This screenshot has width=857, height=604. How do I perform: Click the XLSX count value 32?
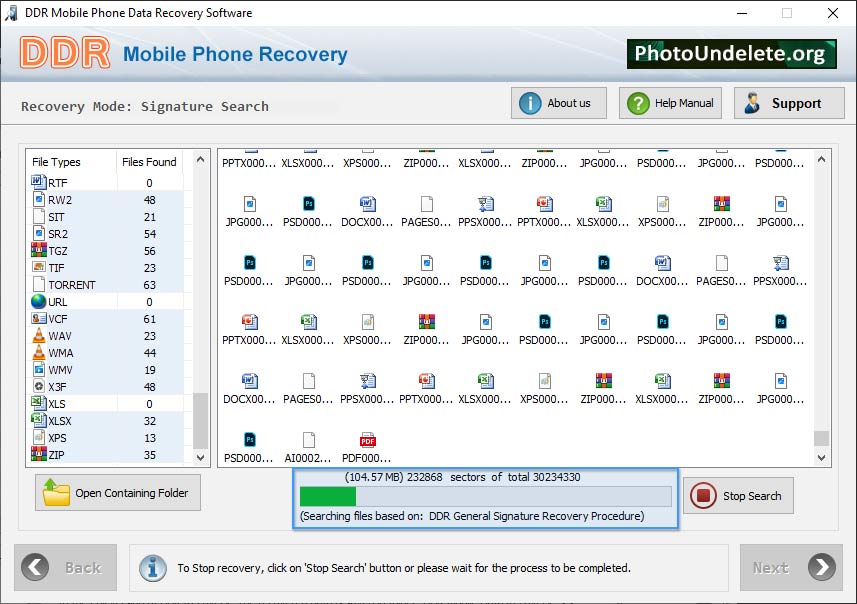149,421
